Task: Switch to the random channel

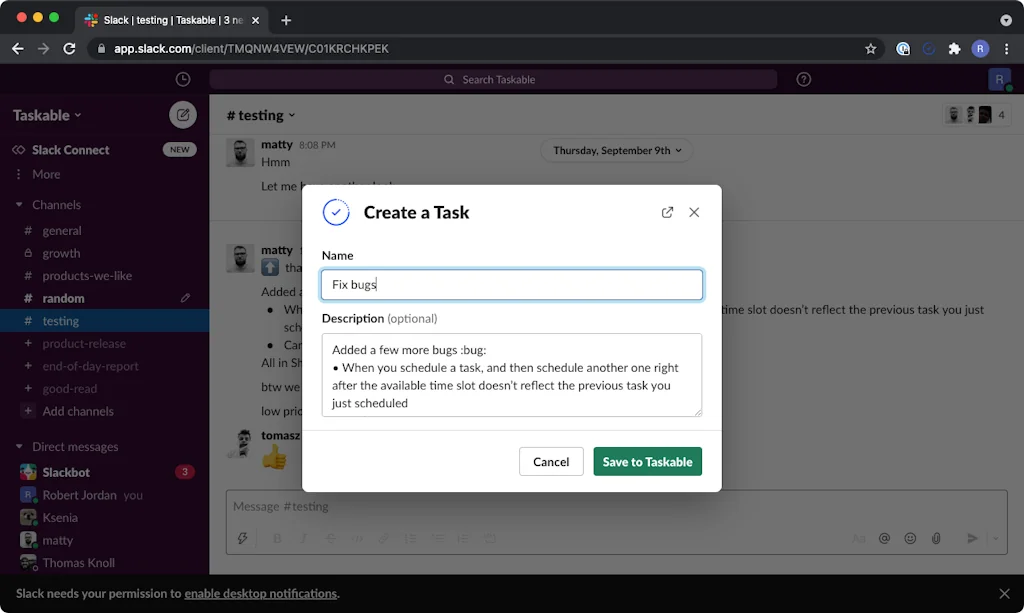Action: click(x=62, y=298)
